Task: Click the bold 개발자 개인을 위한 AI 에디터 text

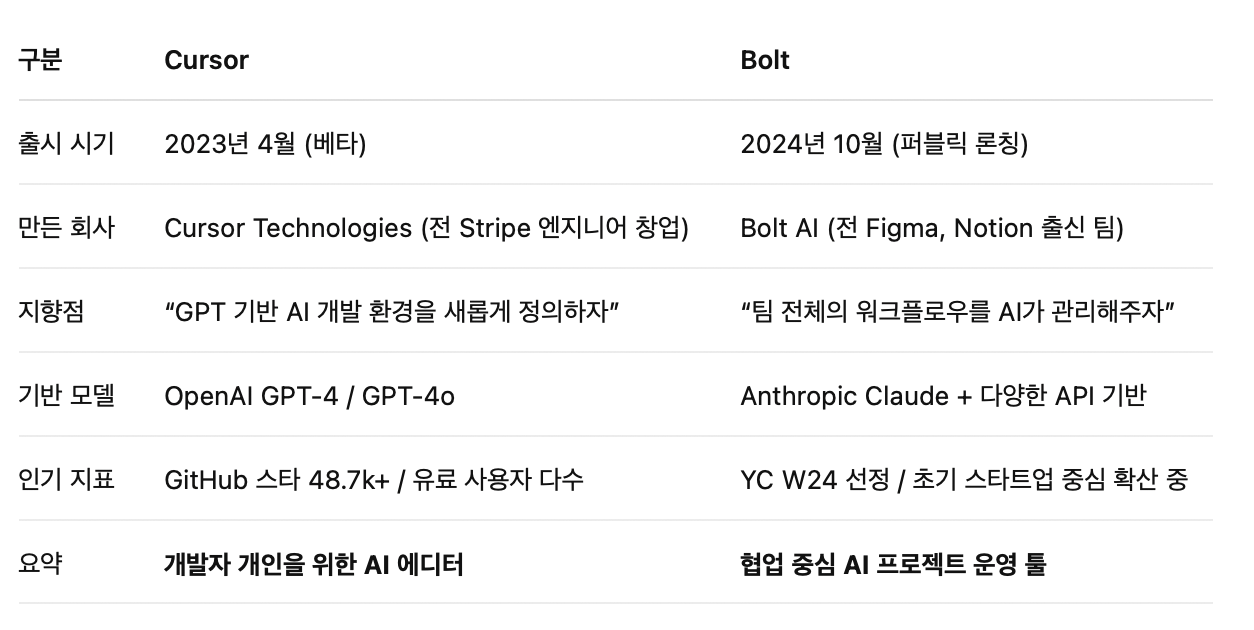Action: [313, 565]
